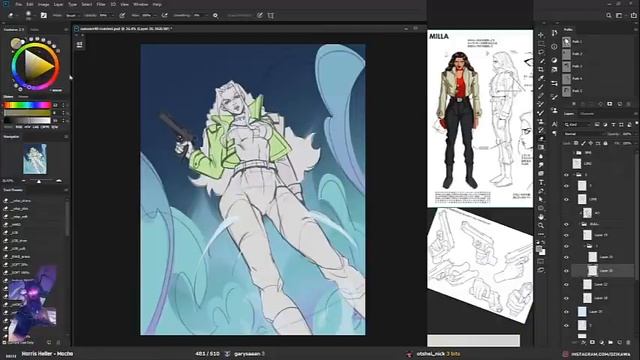The image size is (640, 360).
Task: Open the Paragraph panel icon
Action: (x=554, y=133)
